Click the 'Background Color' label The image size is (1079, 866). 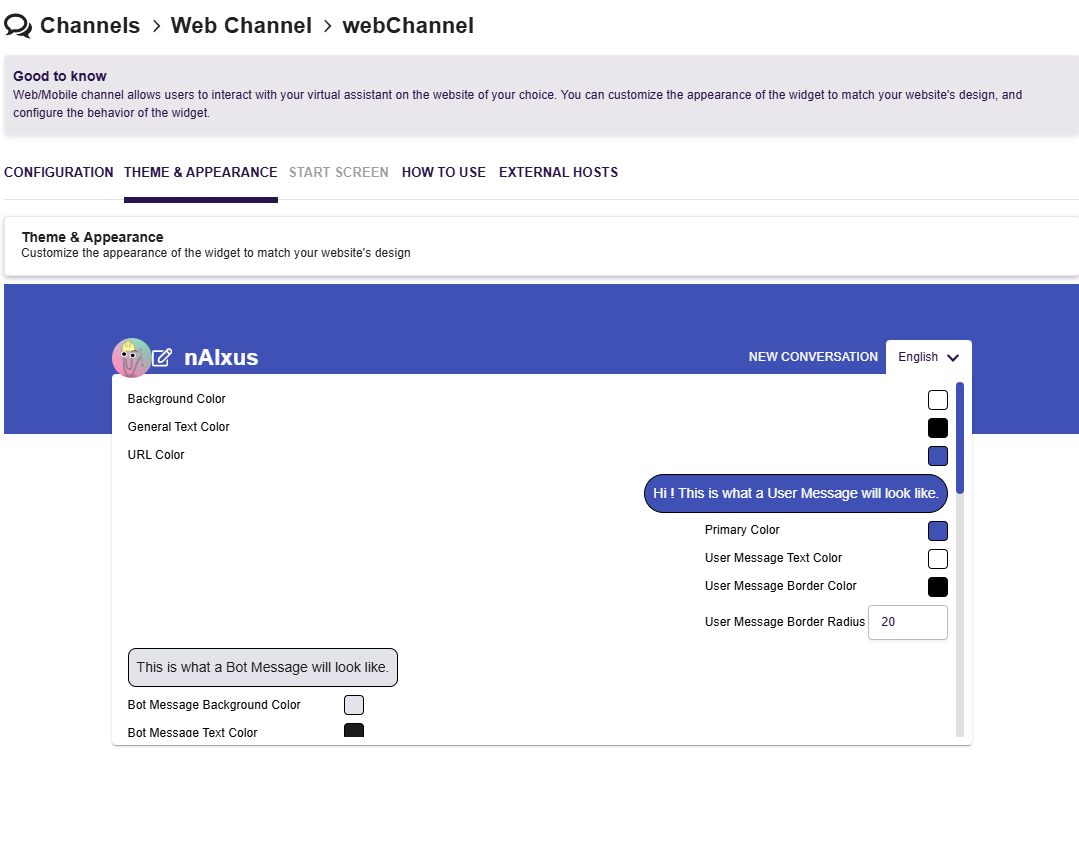click(x=176, y=399)
